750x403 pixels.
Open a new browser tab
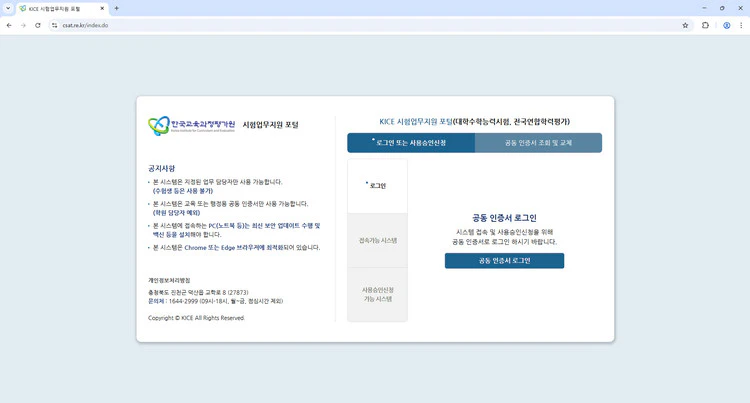tap(116, 8)
